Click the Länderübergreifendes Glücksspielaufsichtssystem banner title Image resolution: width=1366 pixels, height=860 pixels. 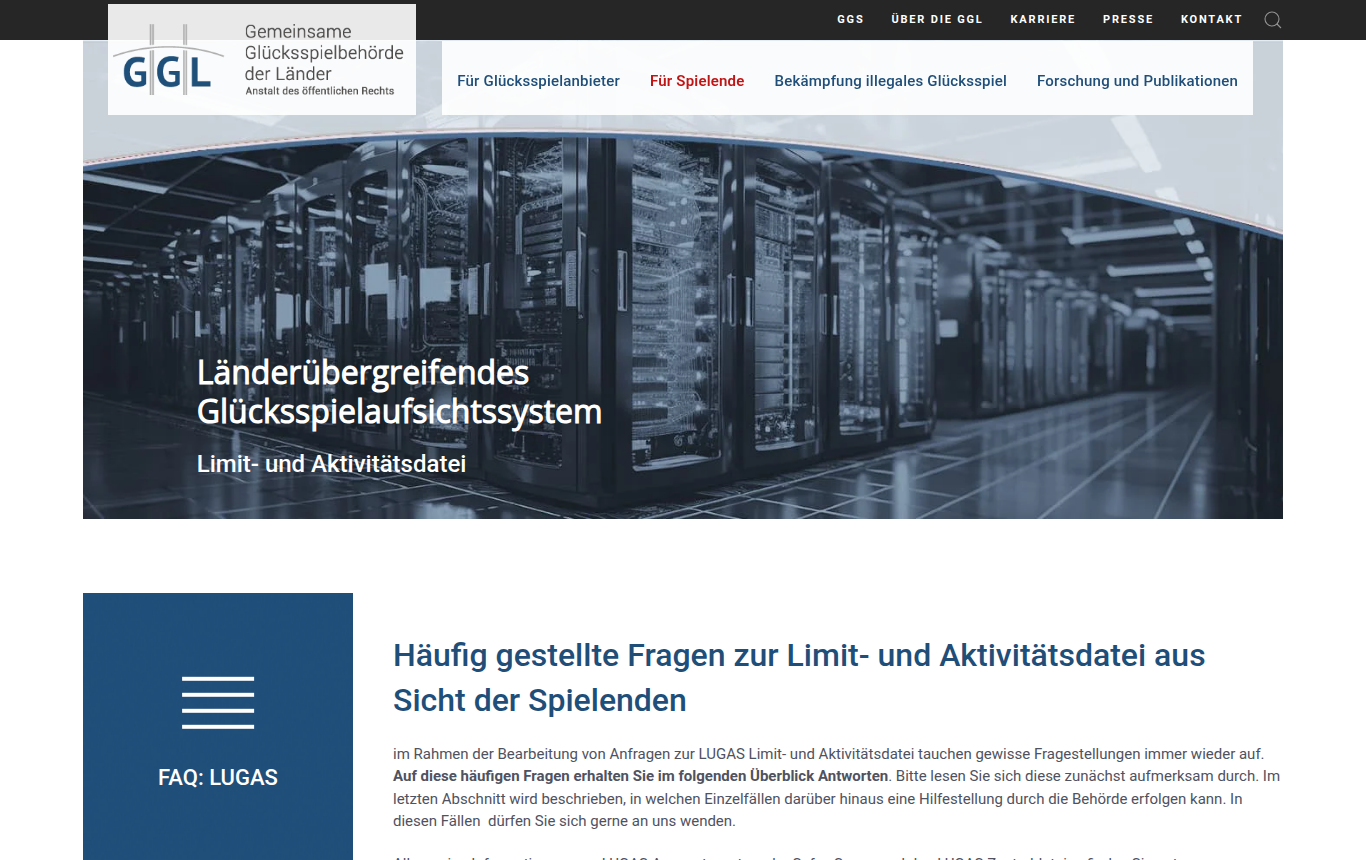[399, 392]
